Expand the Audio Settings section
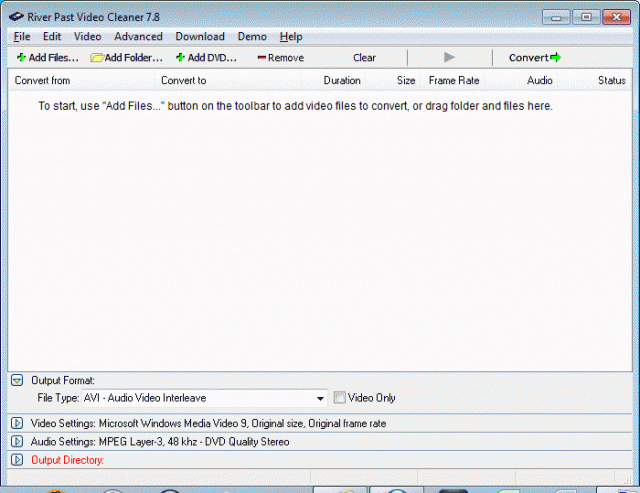This screenshot has width=640, height=493. tap(17, 441)
